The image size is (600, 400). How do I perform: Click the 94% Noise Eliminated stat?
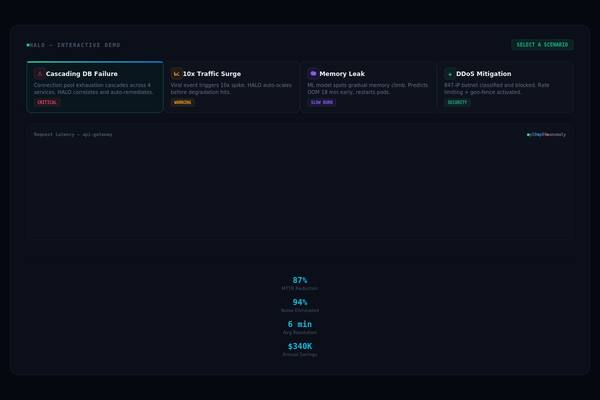tap(300, 305)
